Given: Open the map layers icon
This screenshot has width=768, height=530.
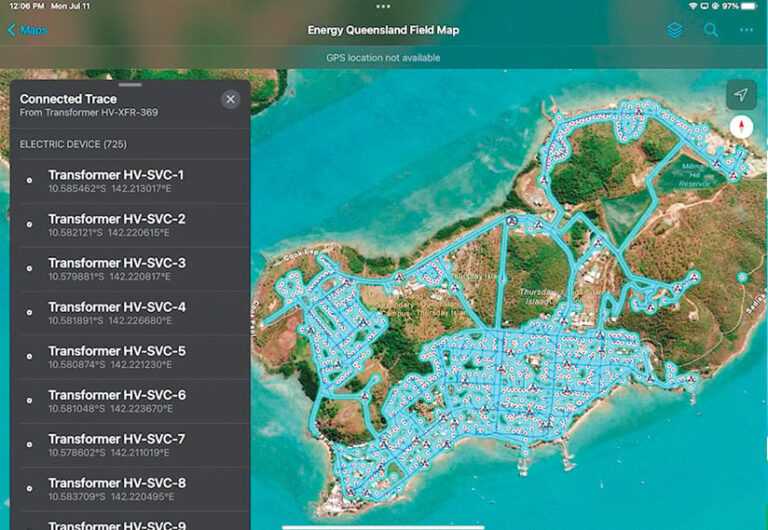Looking at the screenshot, I should [674, 30].
